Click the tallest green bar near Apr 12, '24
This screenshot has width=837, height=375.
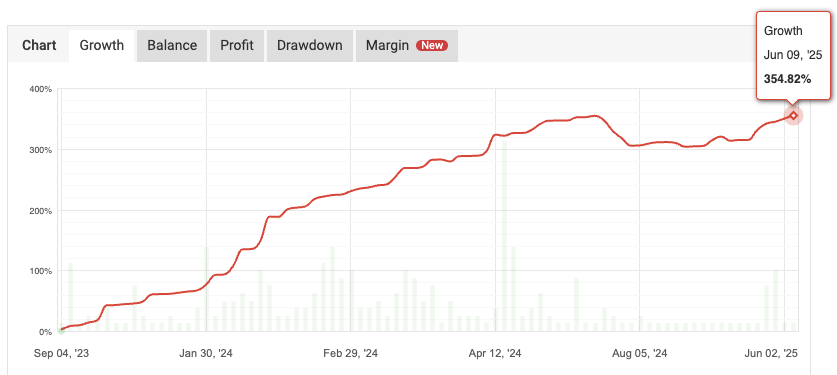coord(504,236)
